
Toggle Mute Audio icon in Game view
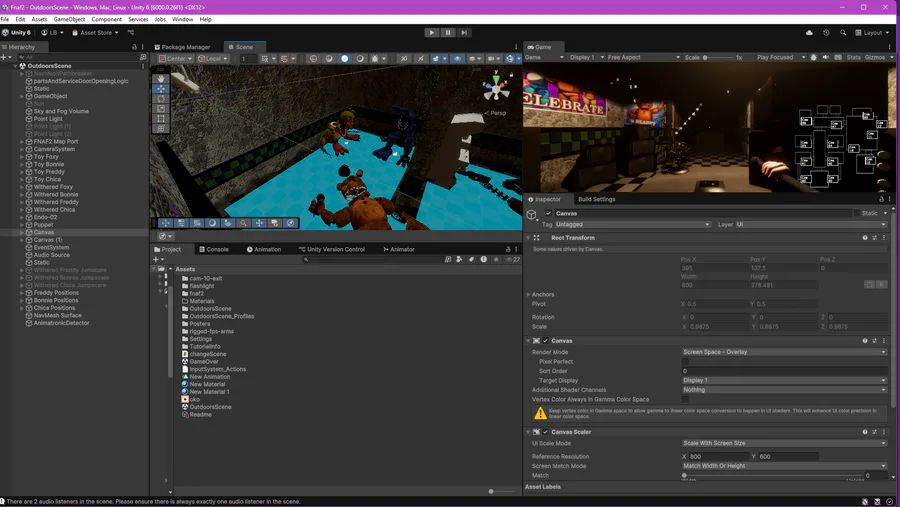click(826, 57)
